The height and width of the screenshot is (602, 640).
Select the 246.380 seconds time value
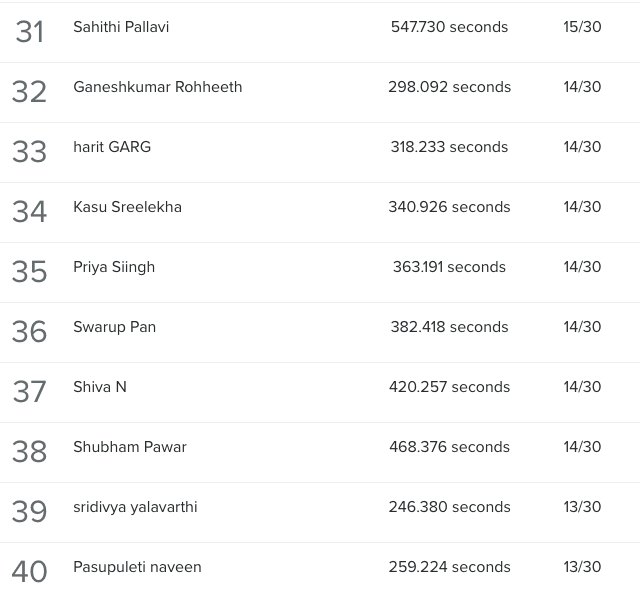(x=449, y=507)
